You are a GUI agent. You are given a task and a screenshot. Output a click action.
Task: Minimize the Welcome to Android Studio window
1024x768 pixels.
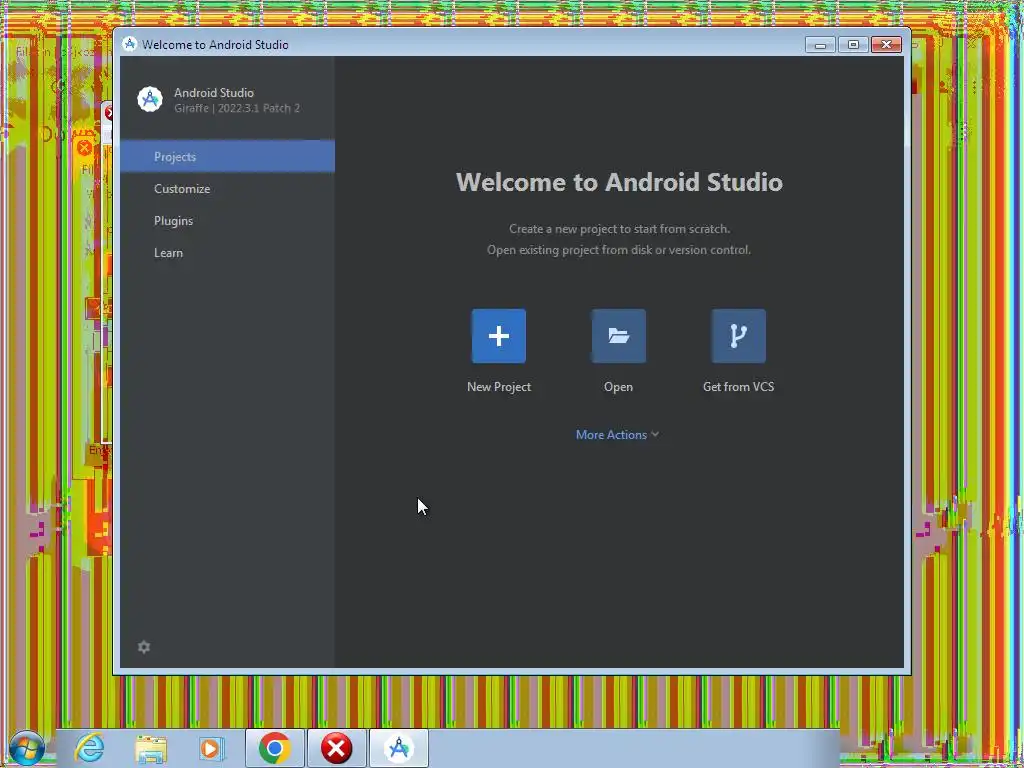click(x=820, y=44)
